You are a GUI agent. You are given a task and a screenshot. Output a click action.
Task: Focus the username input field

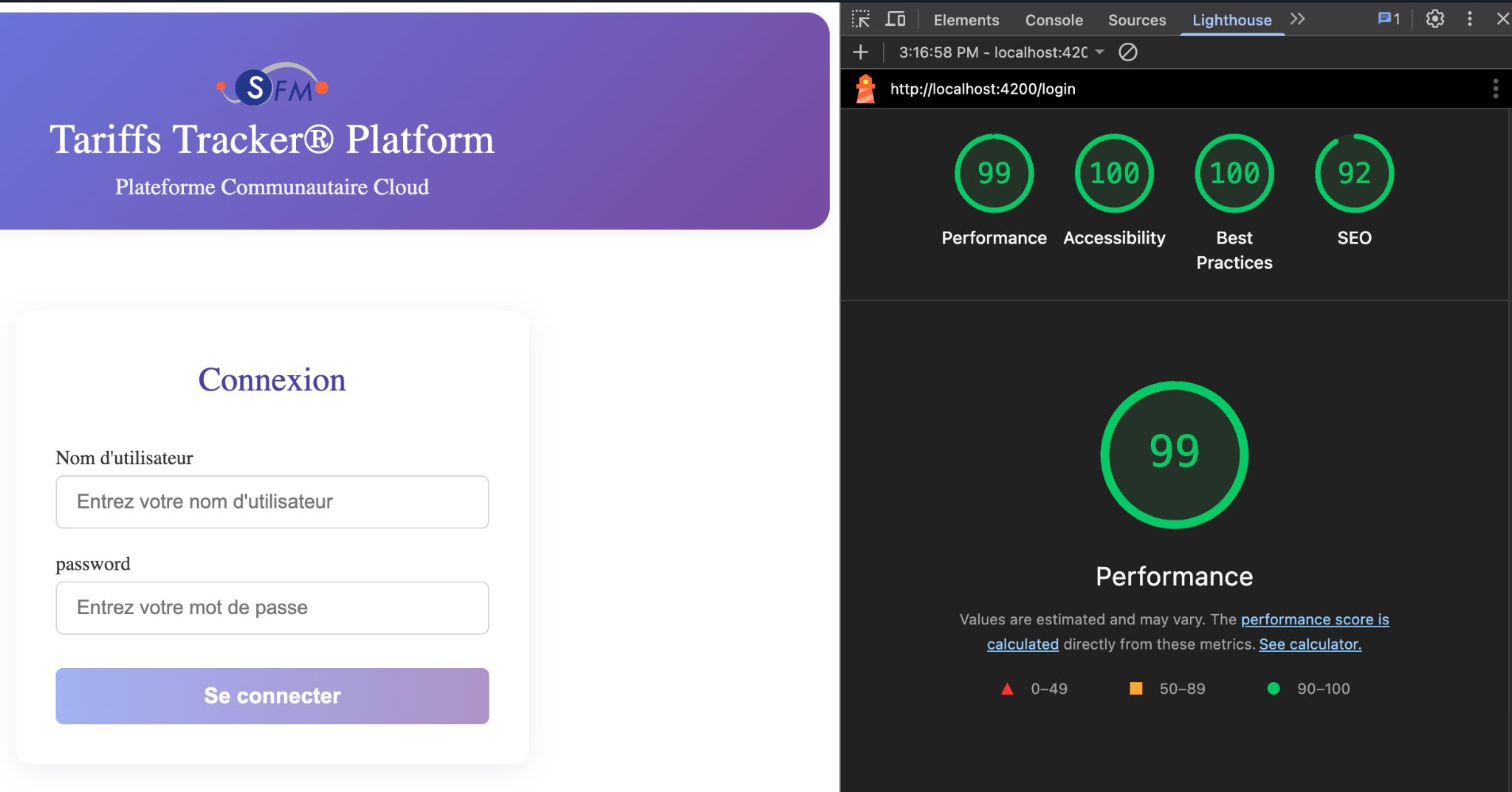272,502
